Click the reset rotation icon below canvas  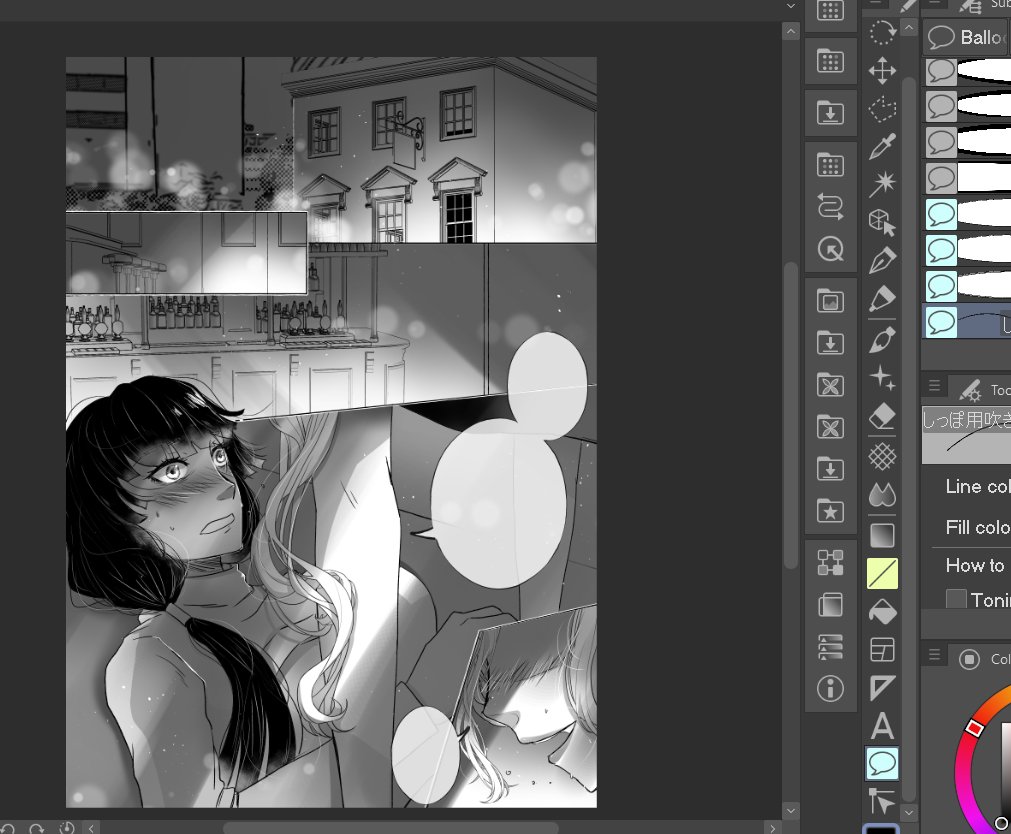[x=66, y=828]
